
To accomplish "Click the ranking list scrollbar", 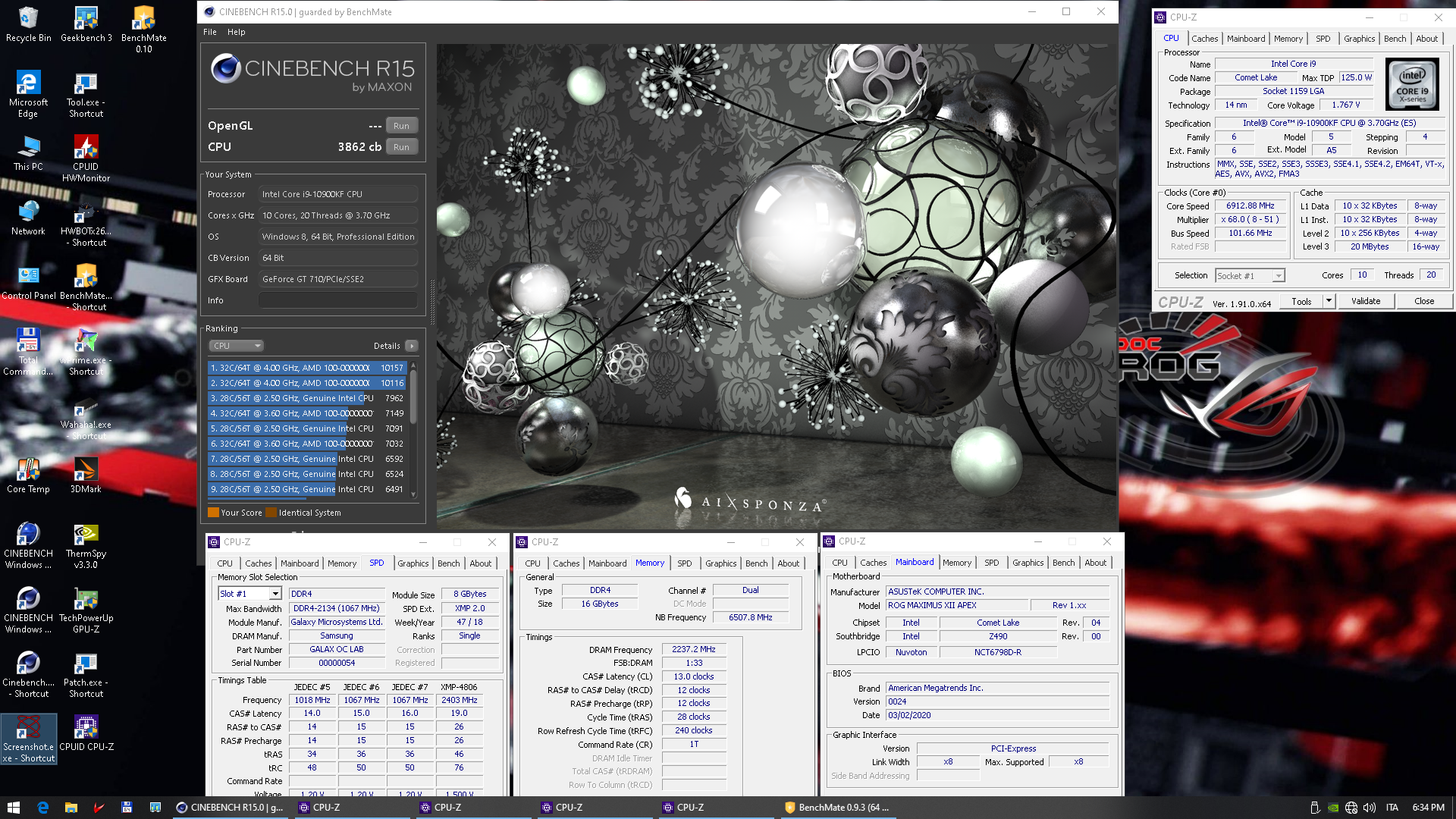I will tap(413, 429).
